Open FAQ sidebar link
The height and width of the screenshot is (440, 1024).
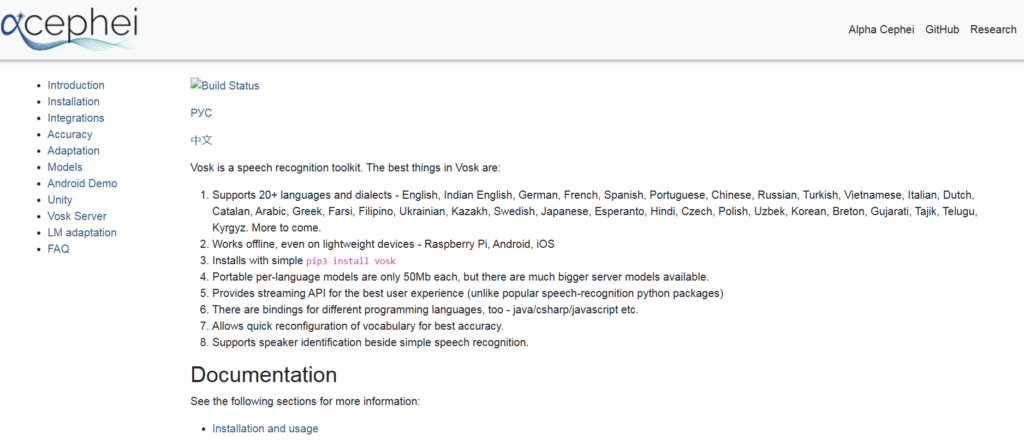coord(58,249)
